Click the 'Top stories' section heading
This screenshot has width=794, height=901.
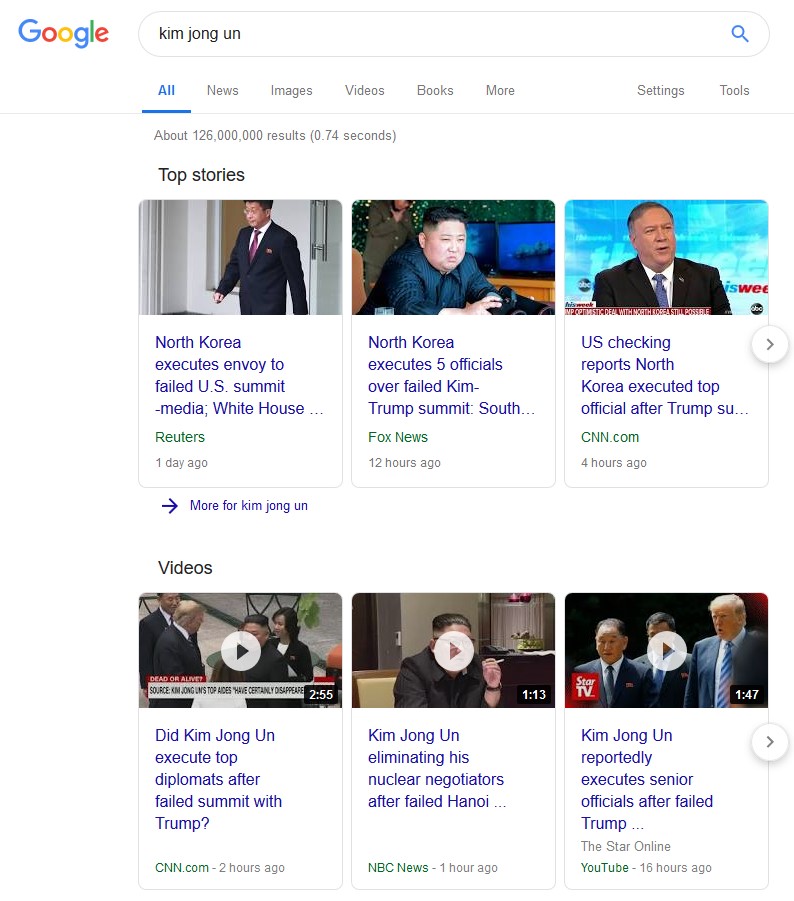click(201, 175)
